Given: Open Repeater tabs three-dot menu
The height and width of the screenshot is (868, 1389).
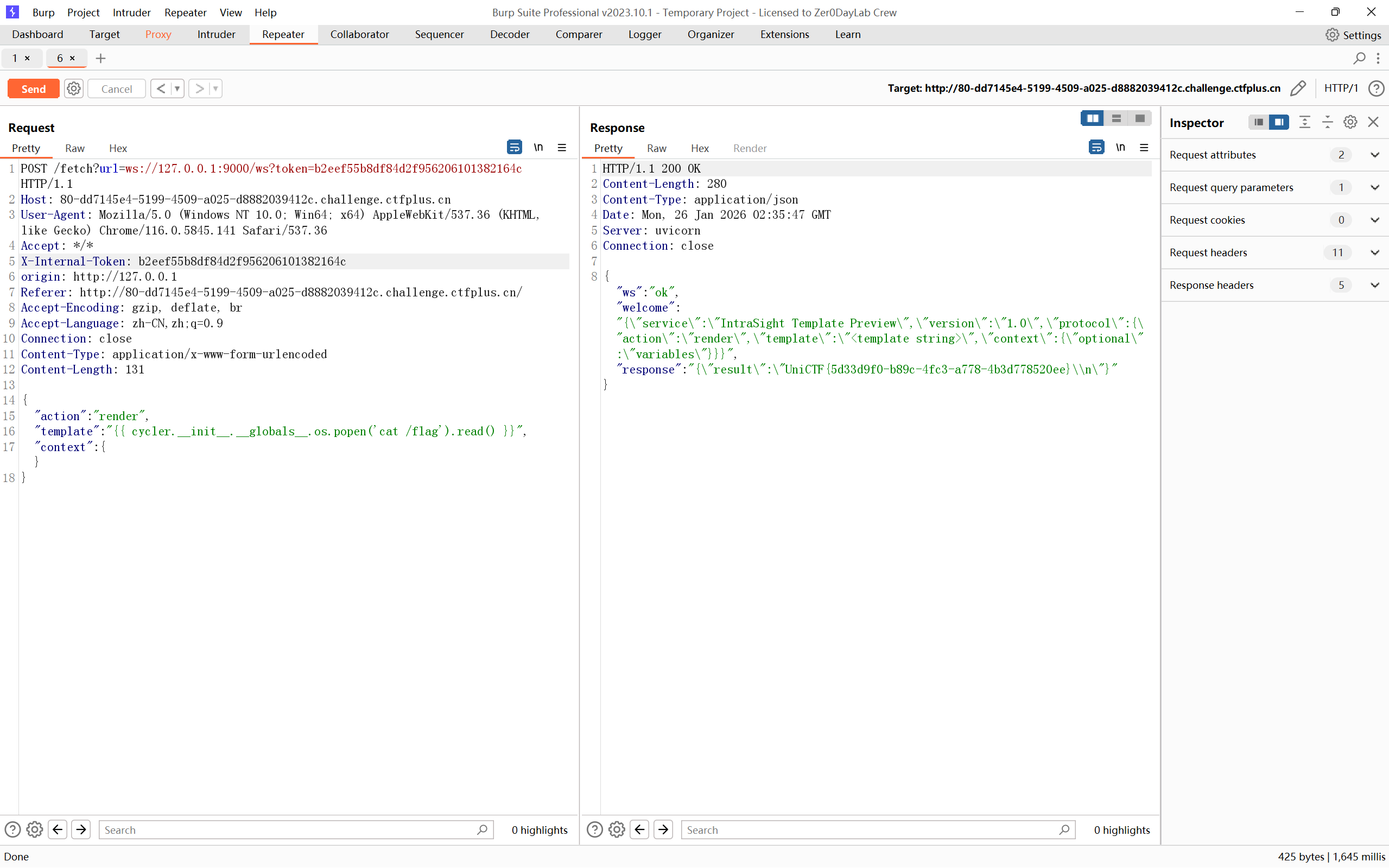Looking at the screenshot, I should click(1378, 58).
